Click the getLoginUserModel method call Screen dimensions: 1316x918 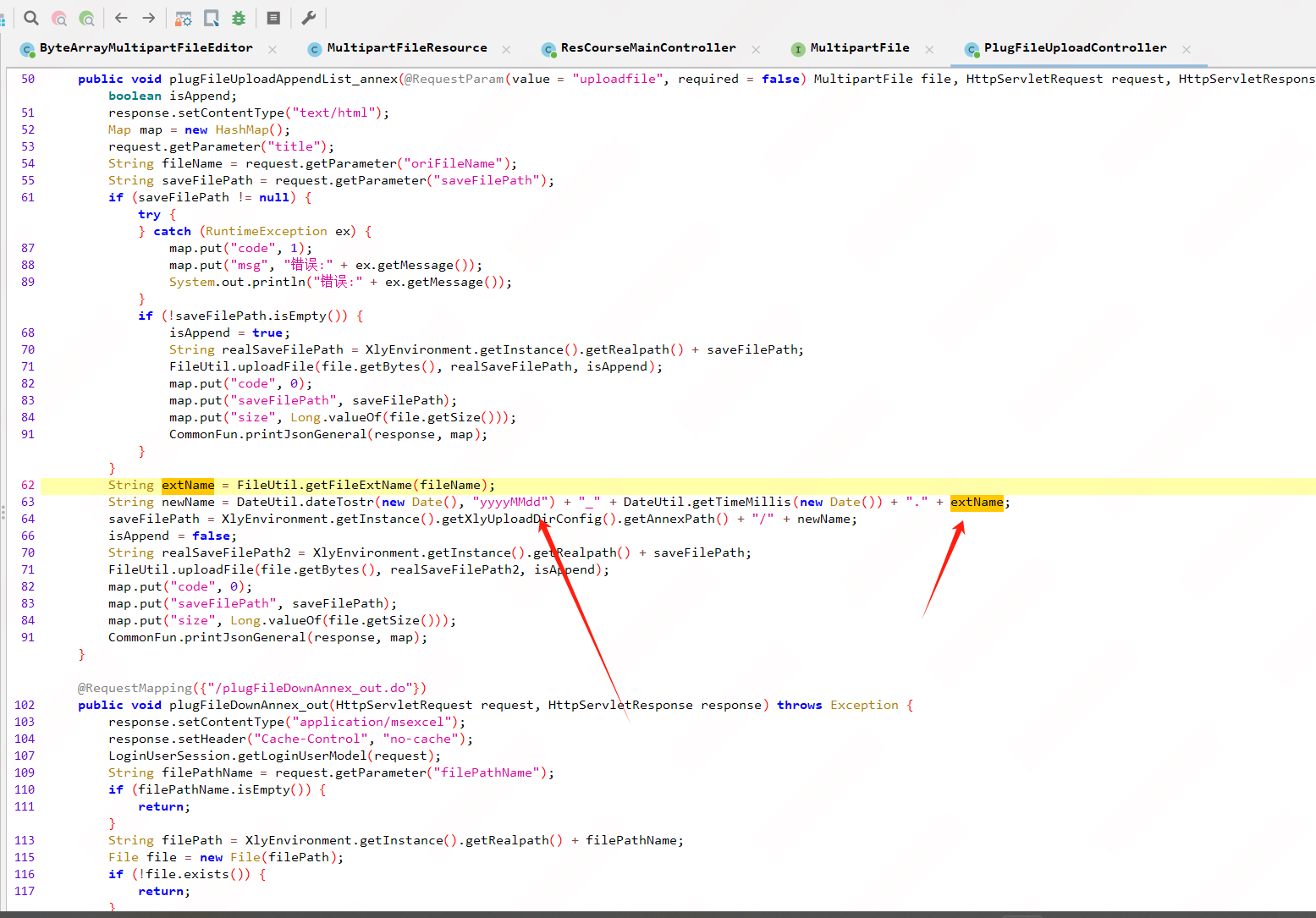[302, 756]
